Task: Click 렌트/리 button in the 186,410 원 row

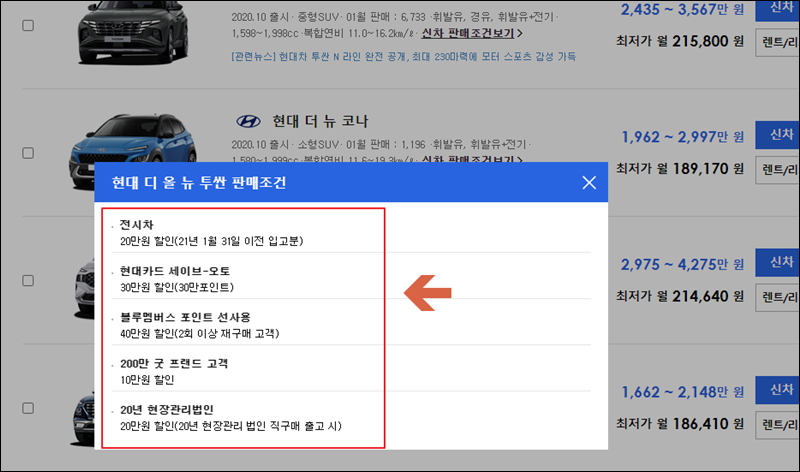Action: [778, 425]
